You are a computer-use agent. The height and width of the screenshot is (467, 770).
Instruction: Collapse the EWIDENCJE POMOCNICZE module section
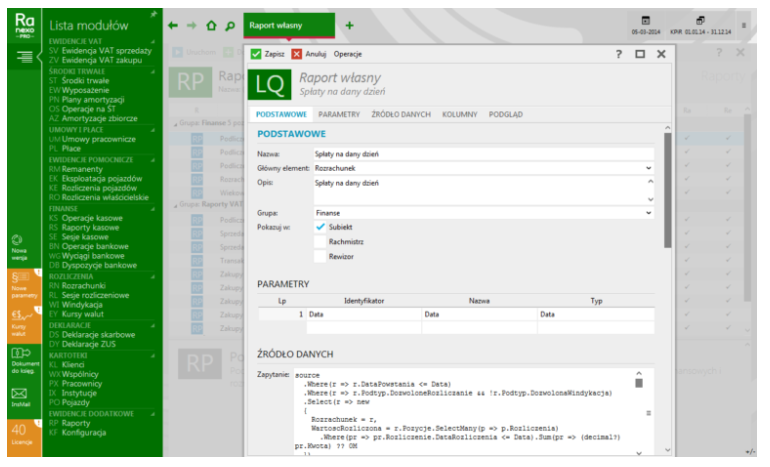tap(153, 160)
